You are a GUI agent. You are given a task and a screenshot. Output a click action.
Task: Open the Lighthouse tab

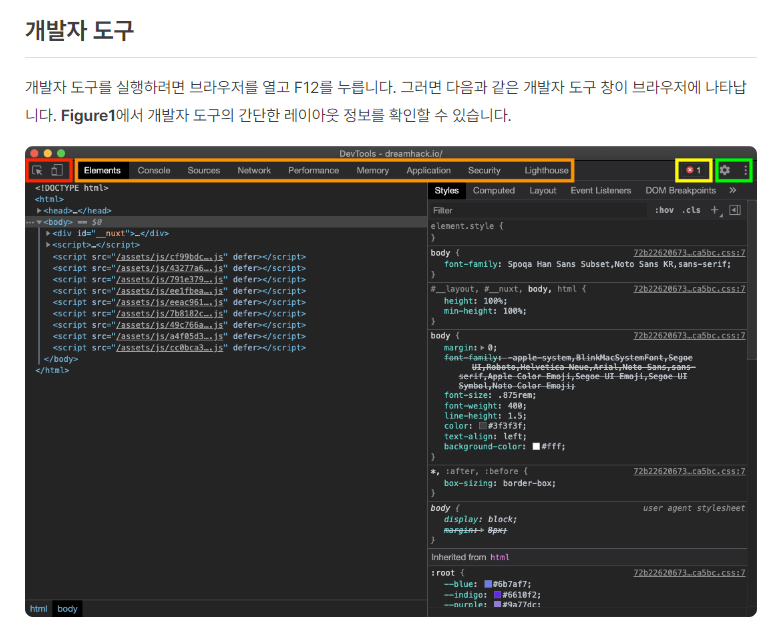click(x=546, y=170)
